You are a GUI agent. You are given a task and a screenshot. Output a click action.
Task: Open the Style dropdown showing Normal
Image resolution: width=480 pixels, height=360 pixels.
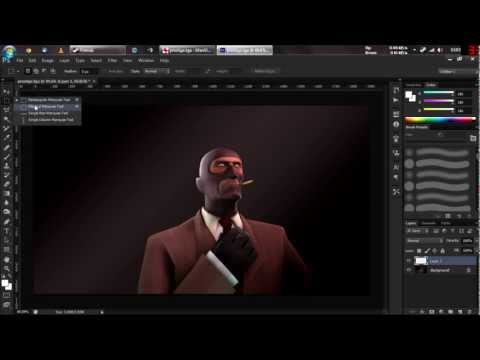[156, 71]
